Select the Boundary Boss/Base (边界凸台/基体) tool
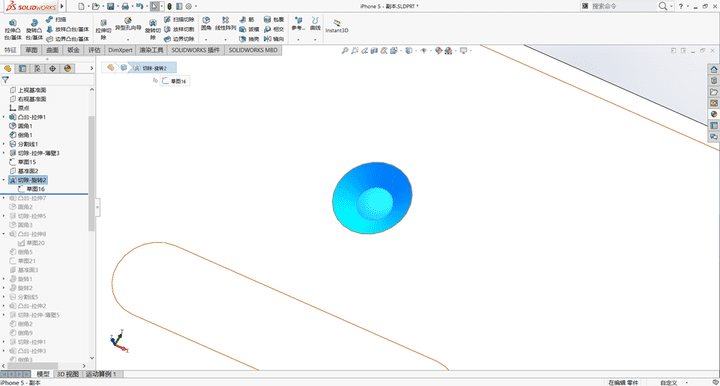The image size is (720, 386). click(x=68, y=39)
